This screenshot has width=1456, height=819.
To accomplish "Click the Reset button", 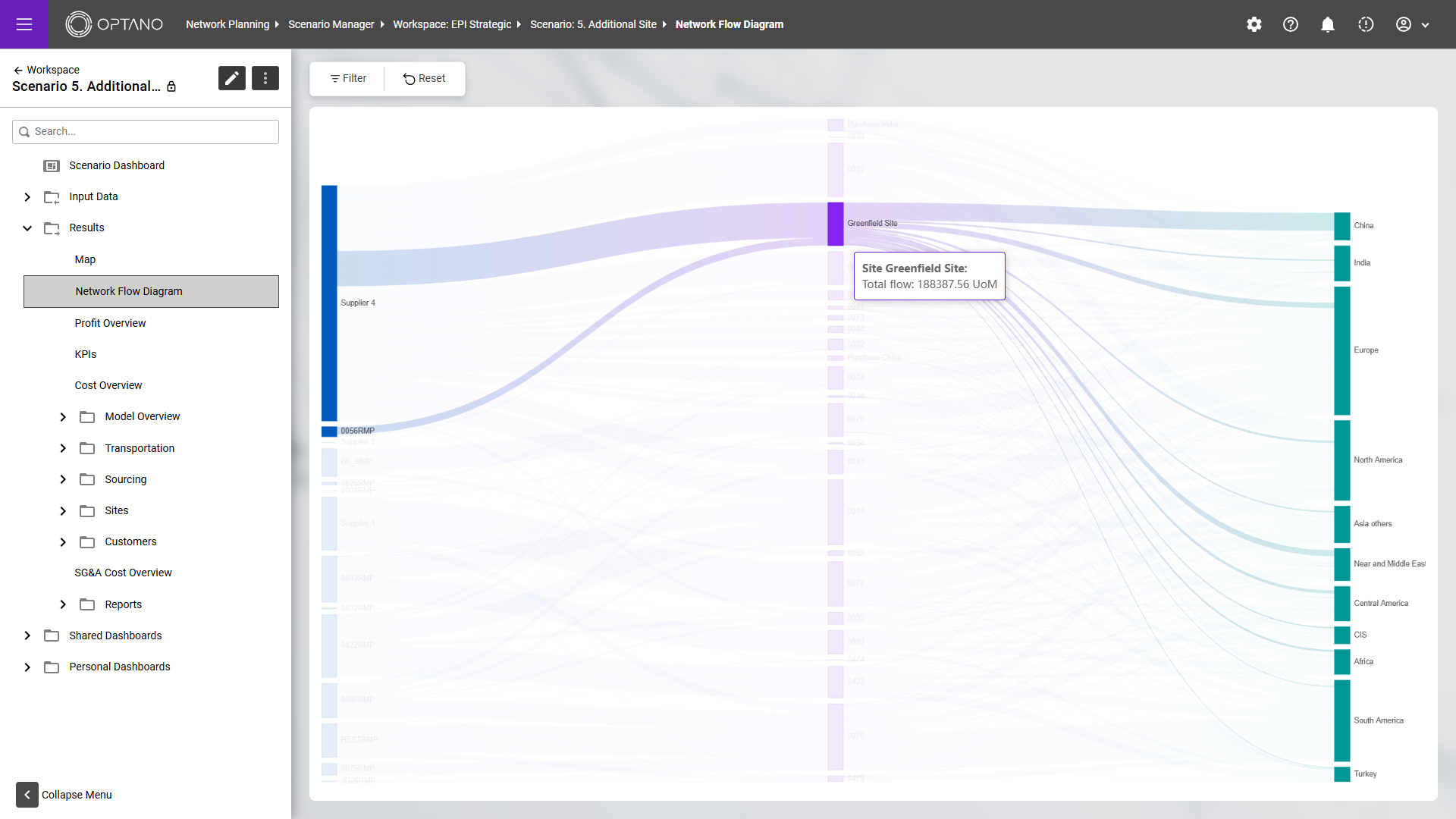I will [x=425, y=79].
